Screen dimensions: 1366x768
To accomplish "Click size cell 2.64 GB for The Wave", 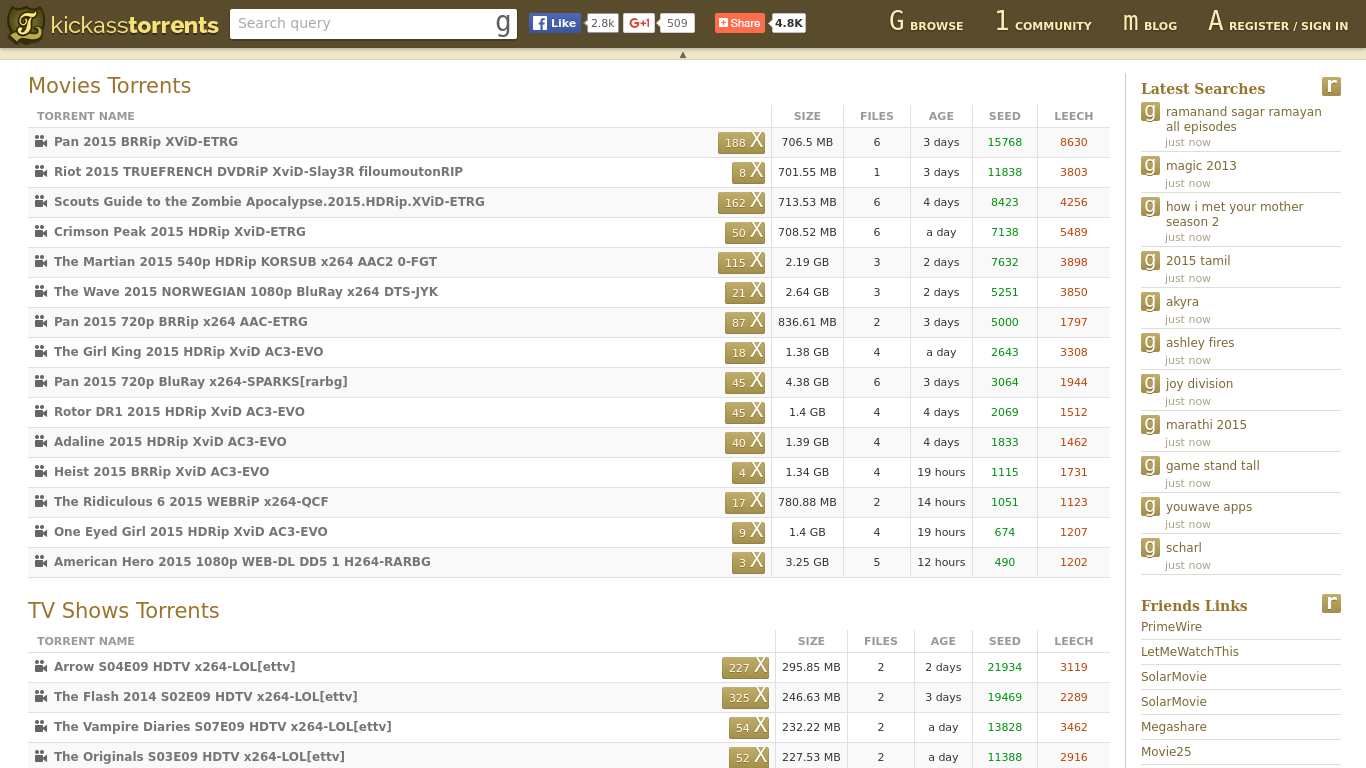I will (807, 292).
